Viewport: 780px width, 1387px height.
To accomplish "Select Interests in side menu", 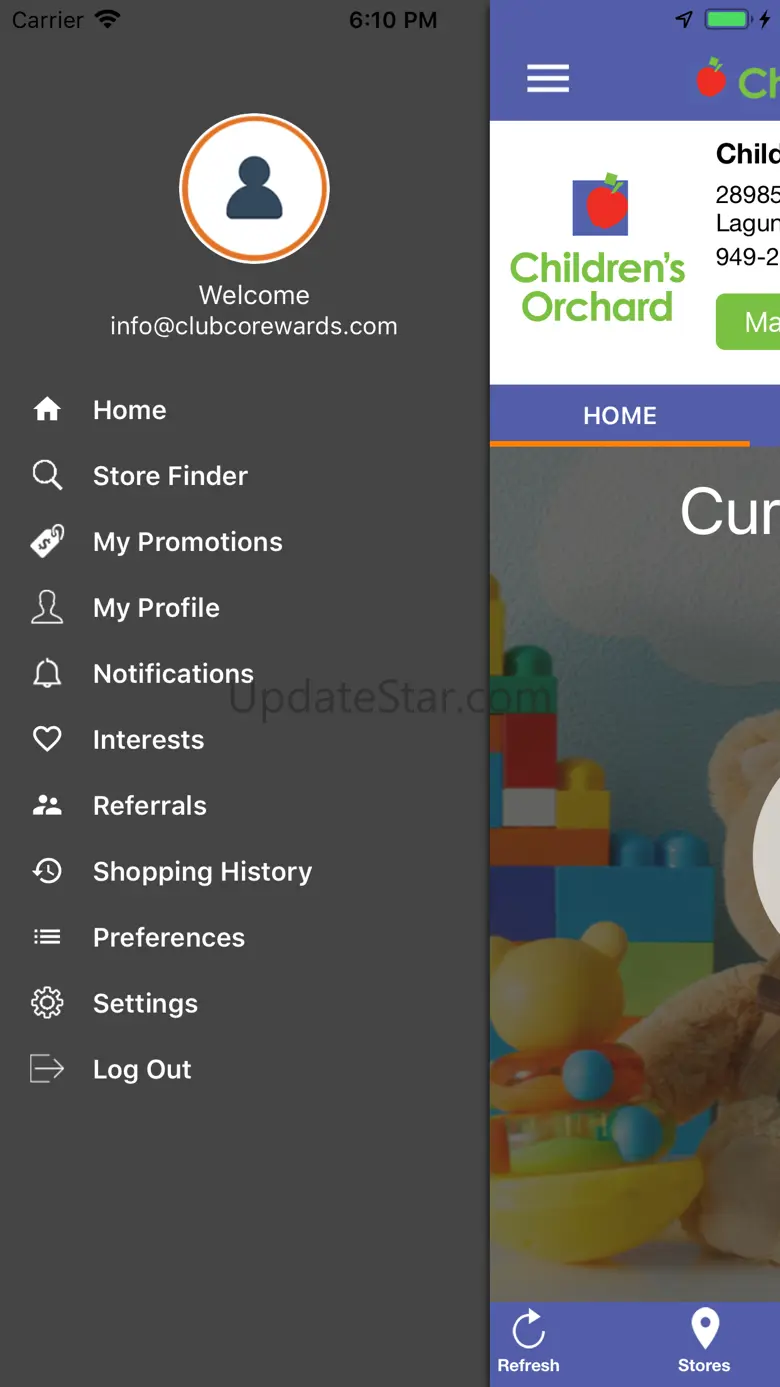I will [148, 739].
